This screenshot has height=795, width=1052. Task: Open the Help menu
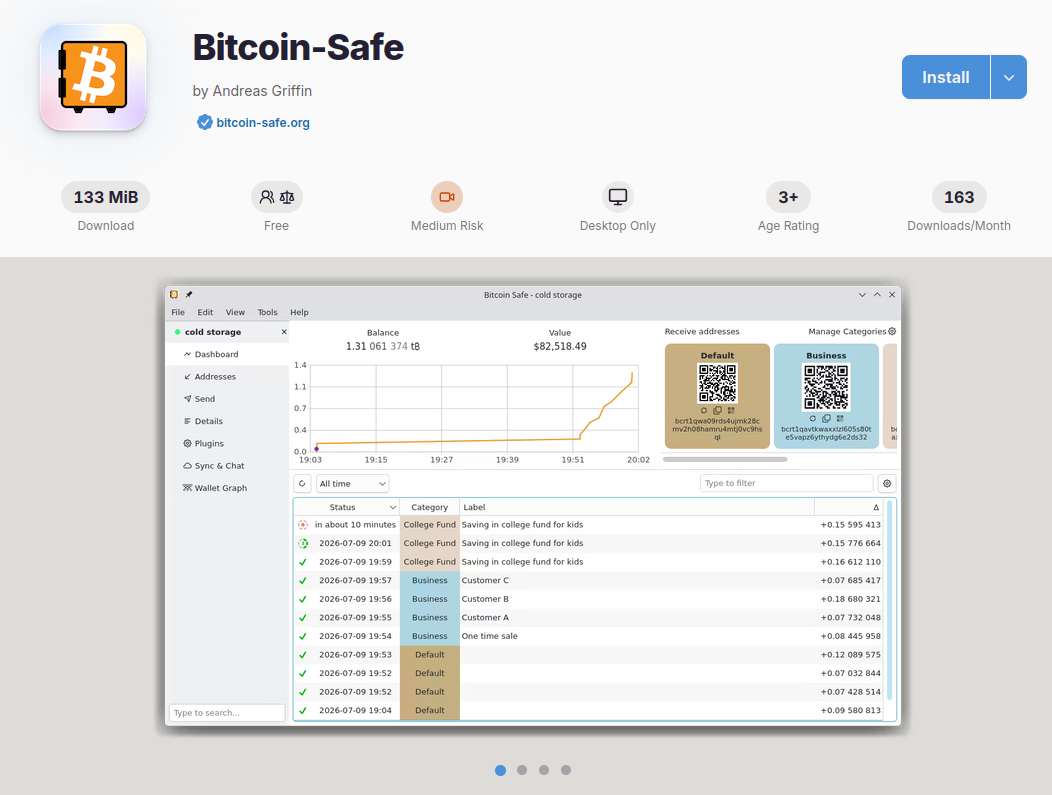pyautogui.click(x=299, y=312)
